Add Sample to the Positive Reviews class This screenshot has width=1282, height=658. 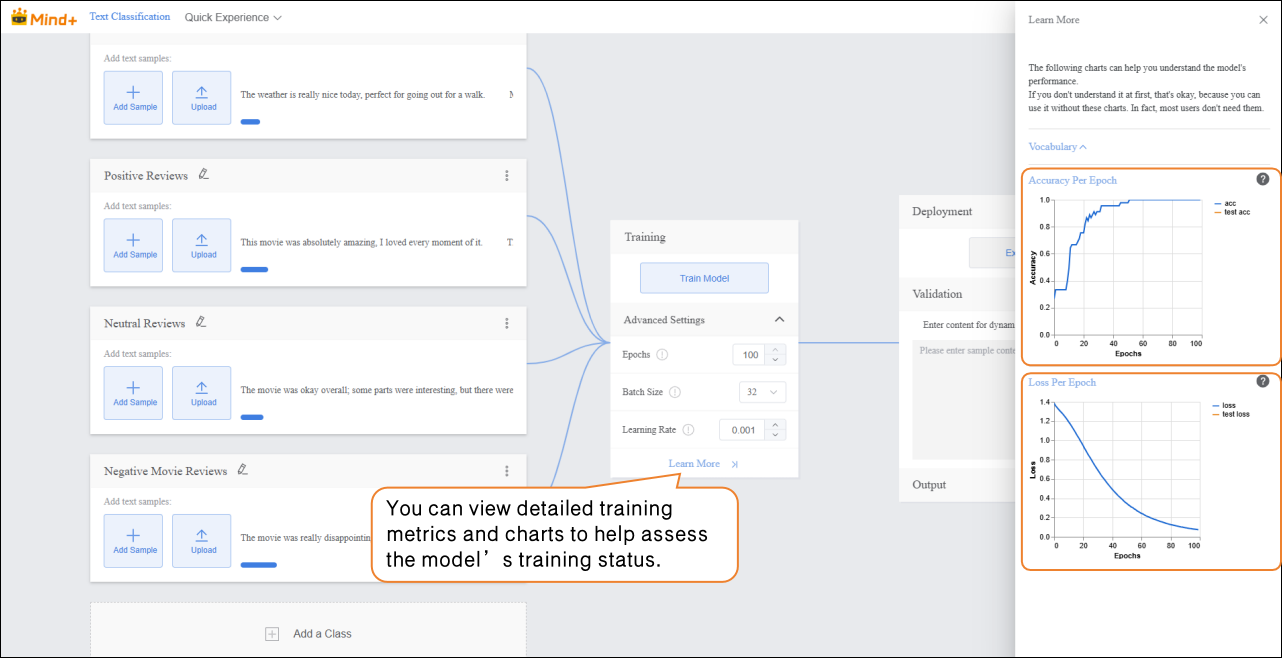click(x=134, y=245)
